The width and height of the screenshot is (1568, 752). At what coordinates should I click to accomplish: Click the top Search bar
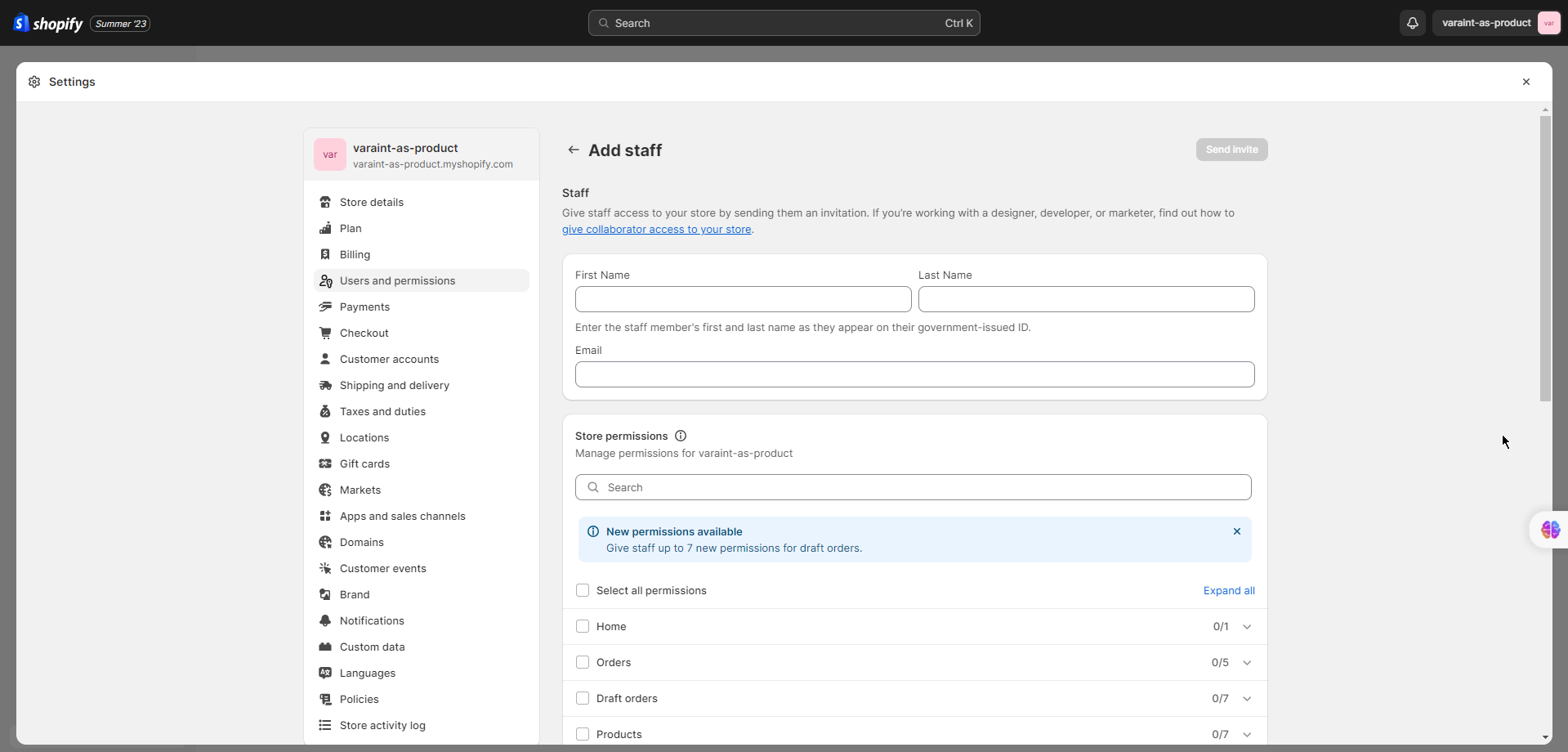tap(784, 23)
